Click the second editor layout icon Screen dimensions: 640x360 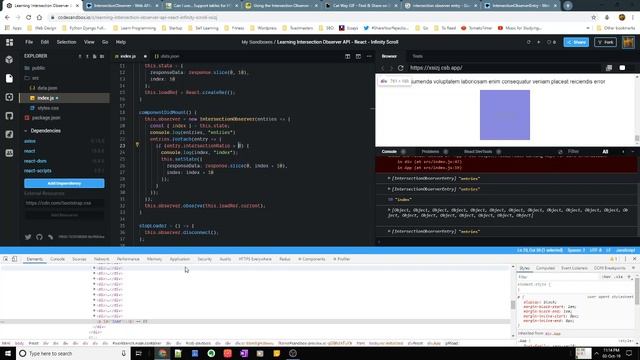[358, 56]
